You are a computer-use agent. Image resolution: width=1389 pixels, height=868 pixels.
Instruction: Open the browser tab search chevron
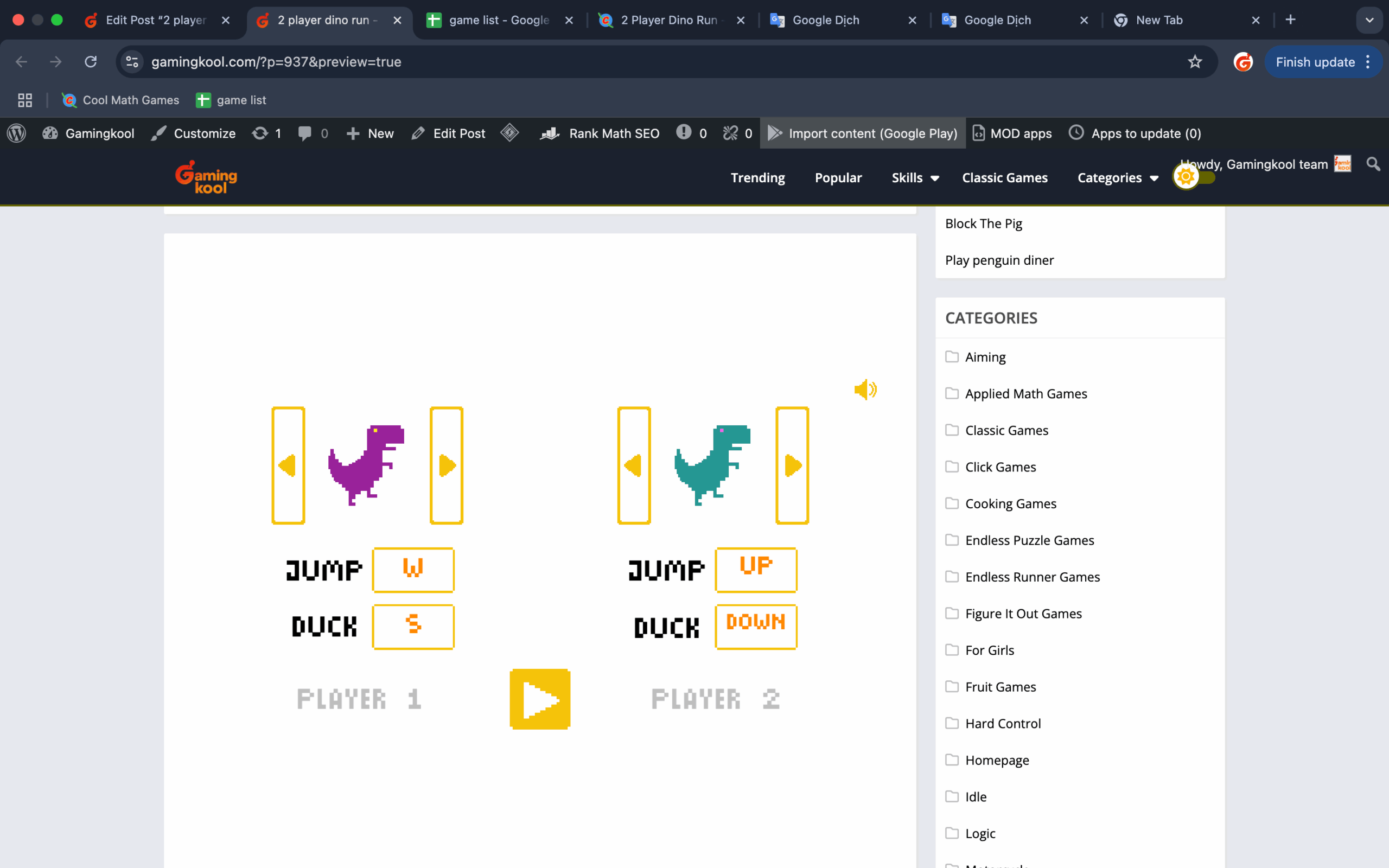point(1369,20)
